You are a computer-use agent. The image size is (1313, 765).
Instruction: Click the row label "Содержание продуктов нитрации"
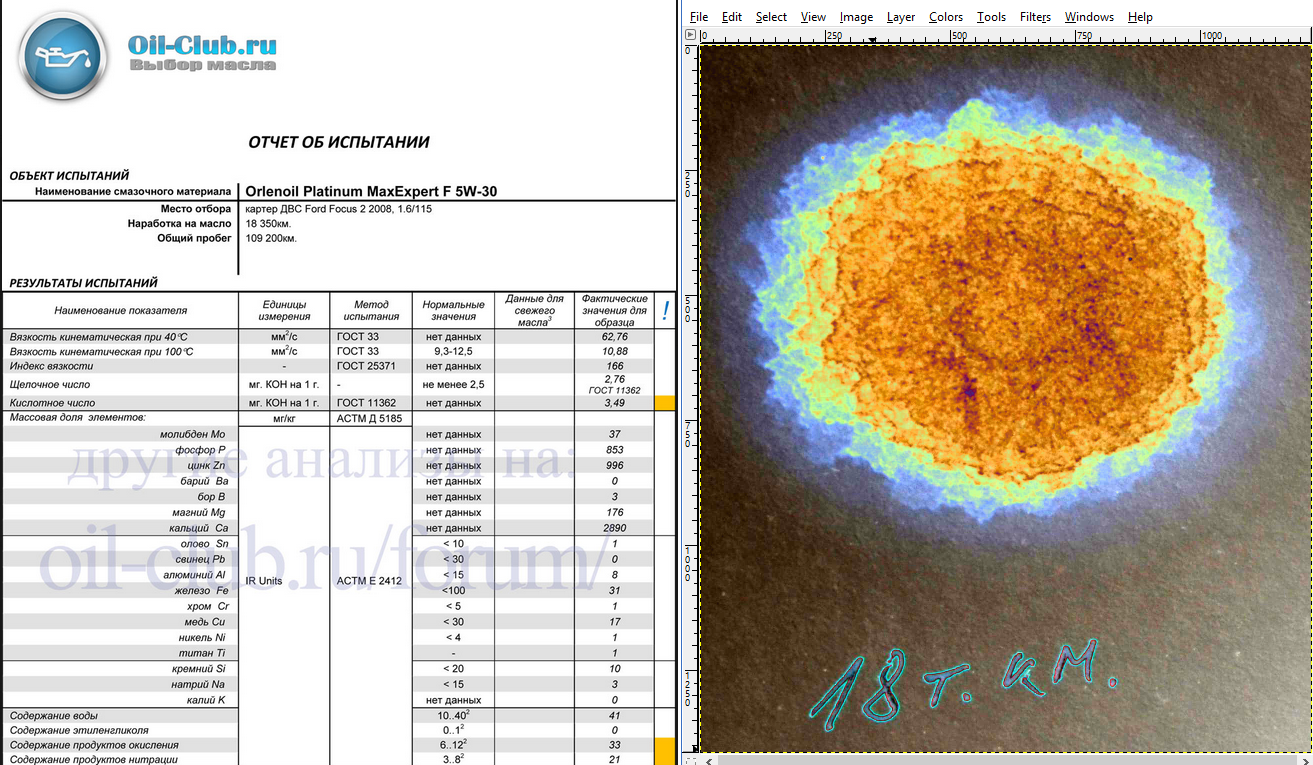[x=92, y=760]
